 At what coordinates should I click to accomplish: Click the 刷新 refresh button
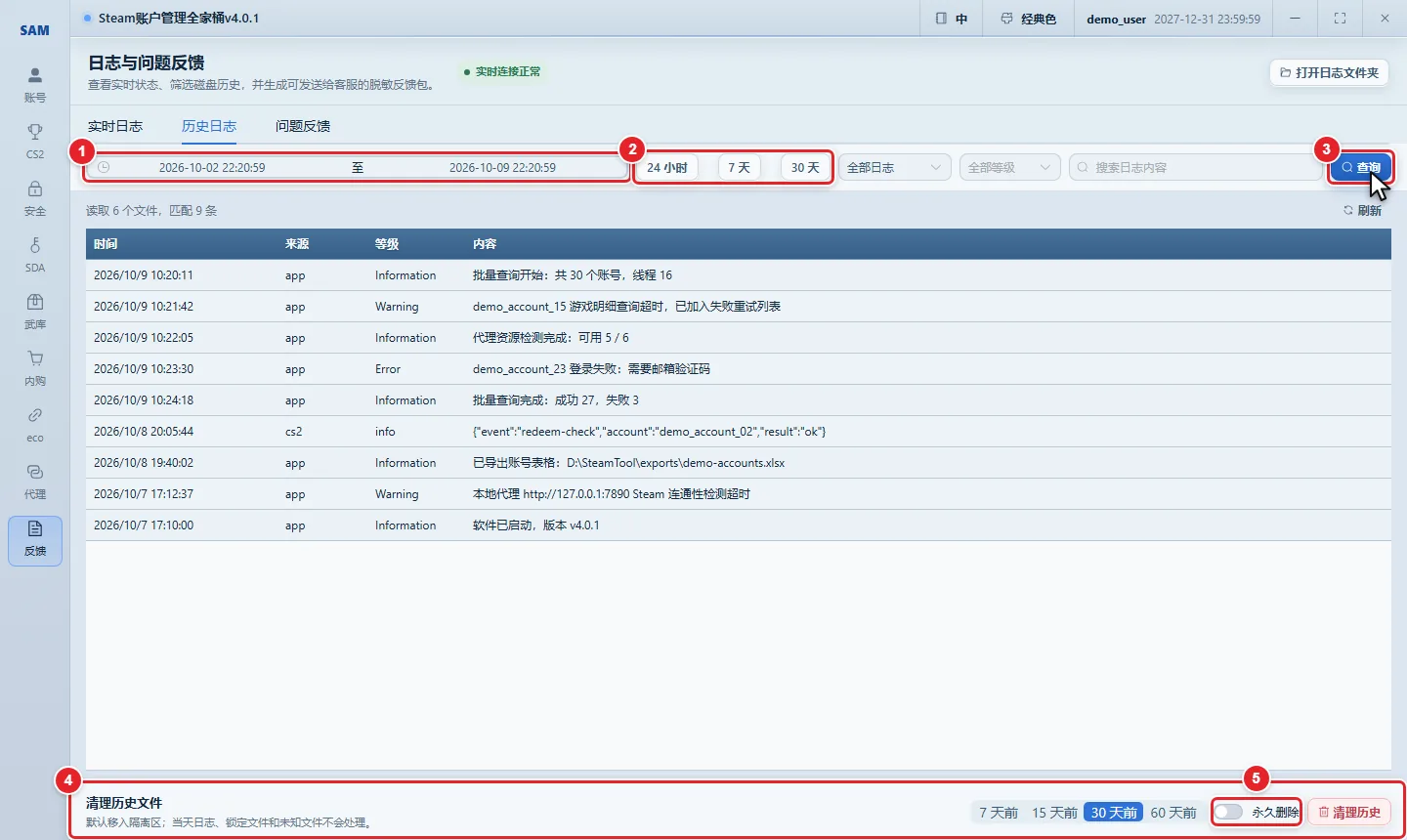coord(1363,210)
